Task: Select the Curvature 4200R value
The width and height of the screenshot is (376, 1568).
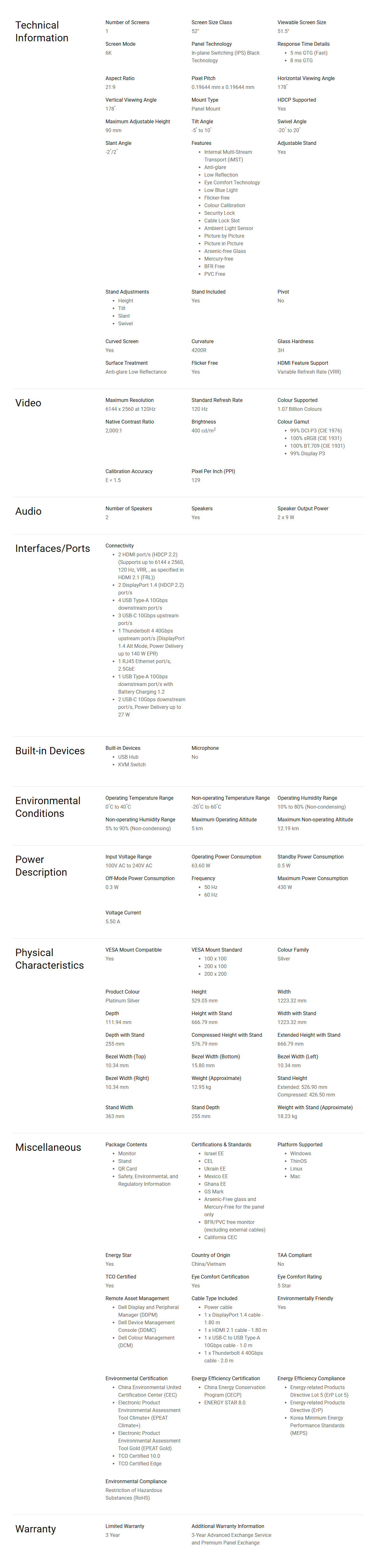Action: 199,350
